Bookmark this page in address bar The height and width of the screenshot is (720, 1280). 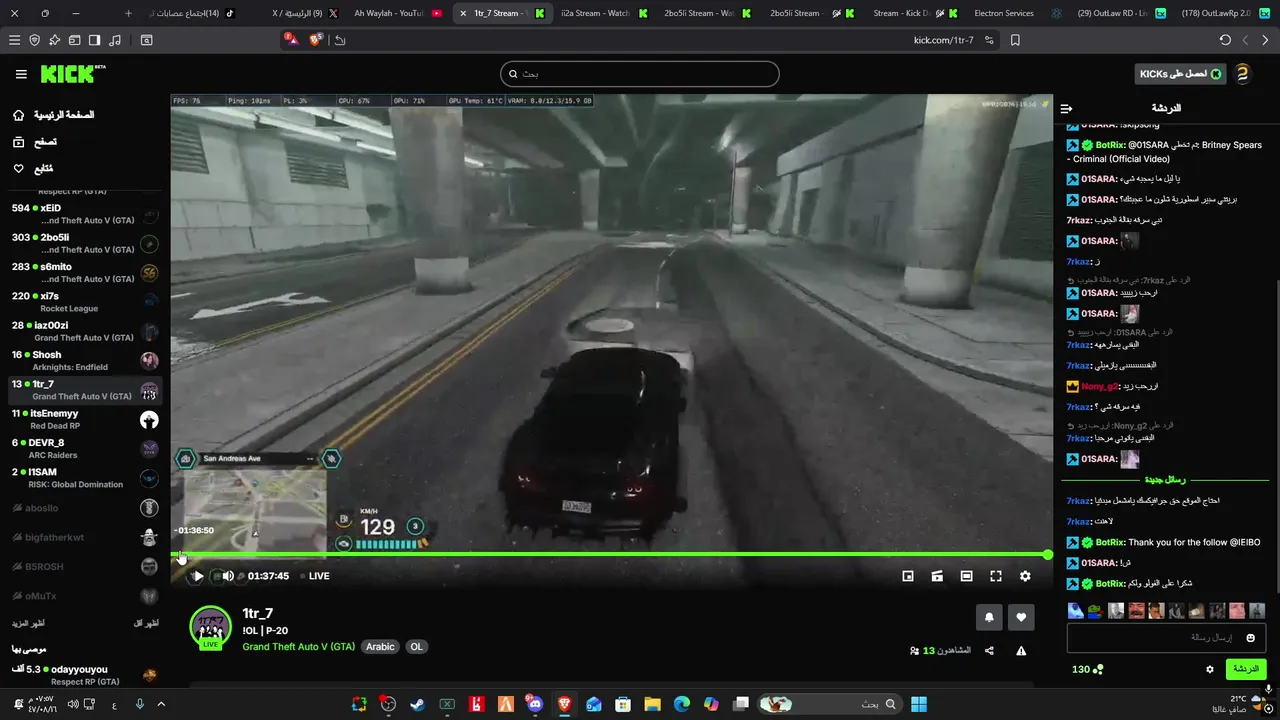pos(1015,40)
